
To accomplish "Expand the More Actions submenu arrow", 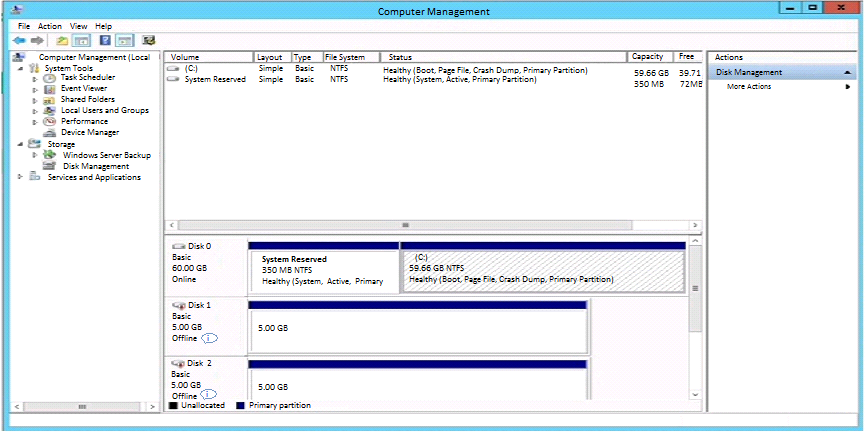I will (x=848, y=87).
